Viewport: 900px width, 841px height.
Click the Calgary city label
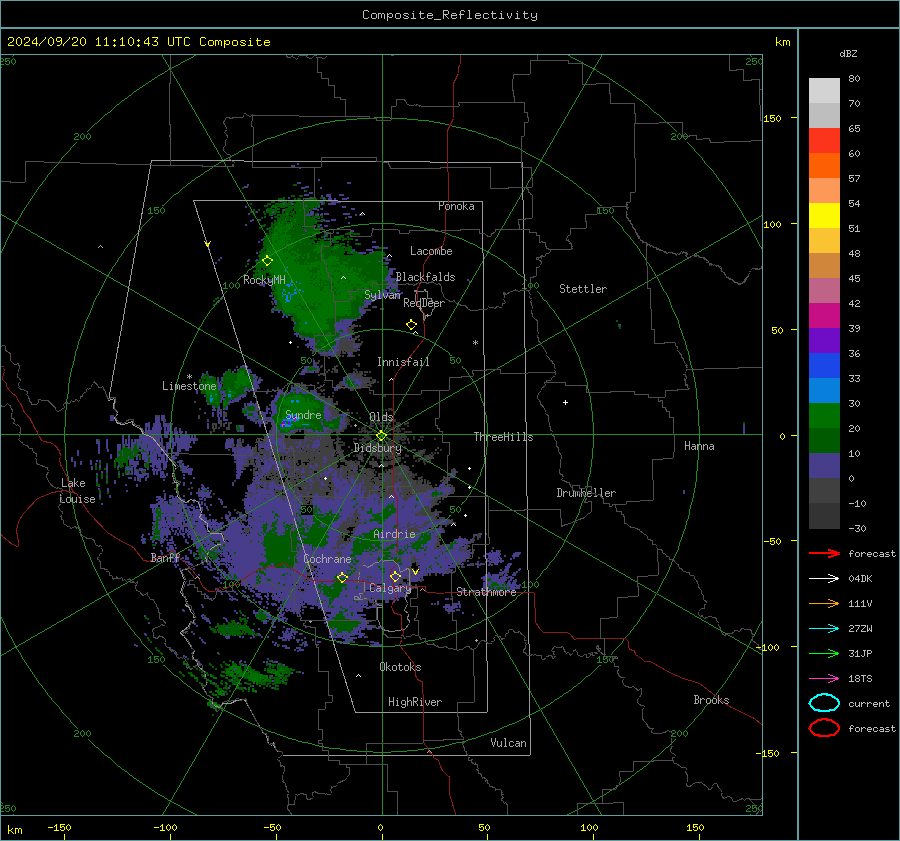click(390, 588)
